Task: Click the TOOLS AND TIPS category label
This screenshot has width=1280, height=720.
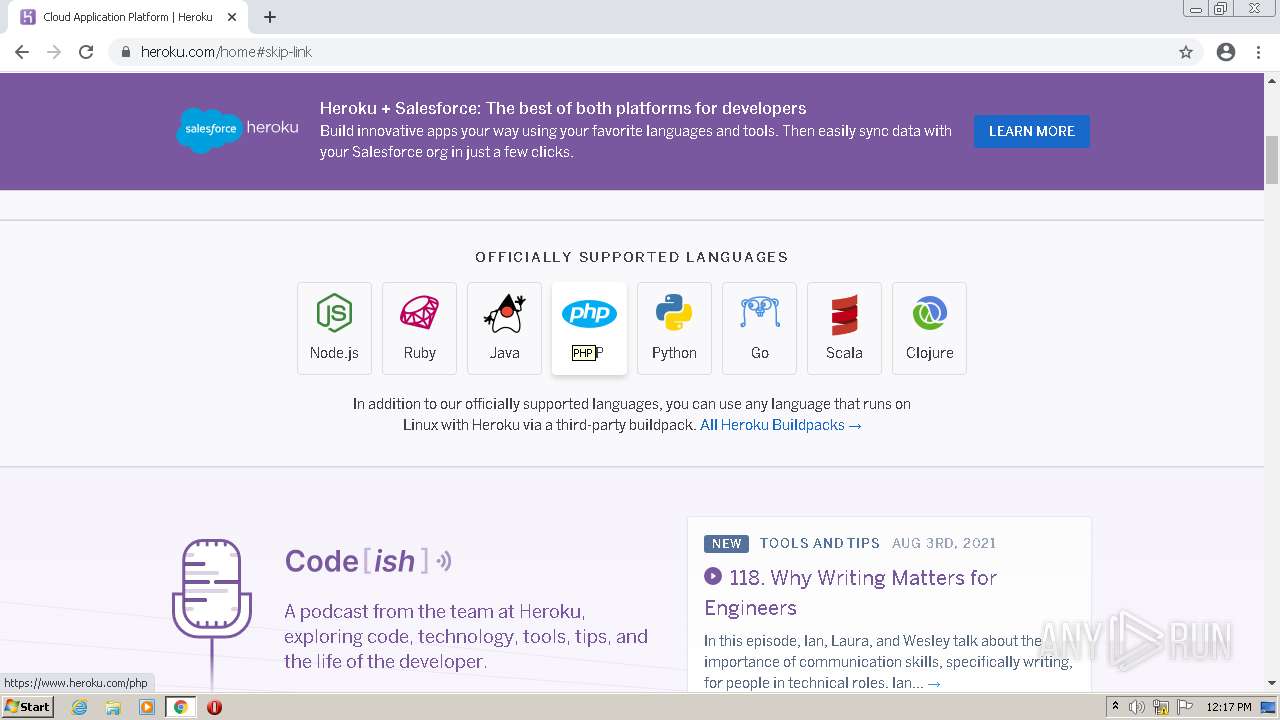Action: pyautogui.click(x=820, y=543)
